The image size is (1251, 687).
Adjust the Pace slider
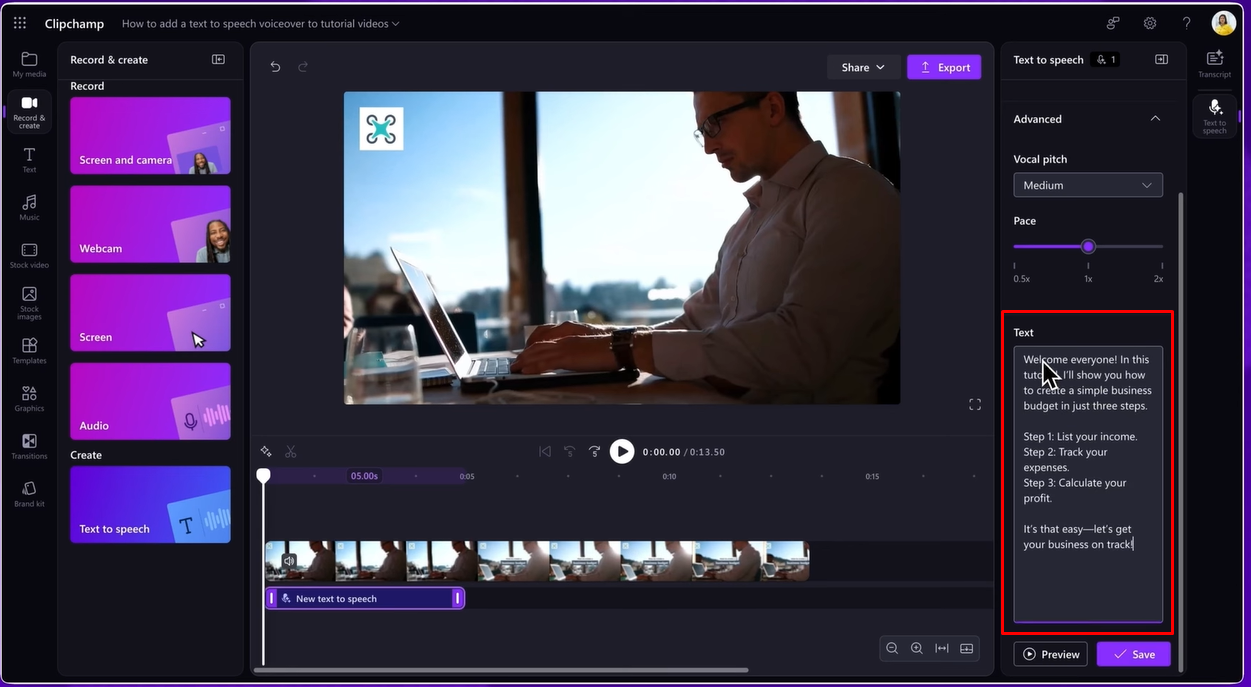point(1088,246)
